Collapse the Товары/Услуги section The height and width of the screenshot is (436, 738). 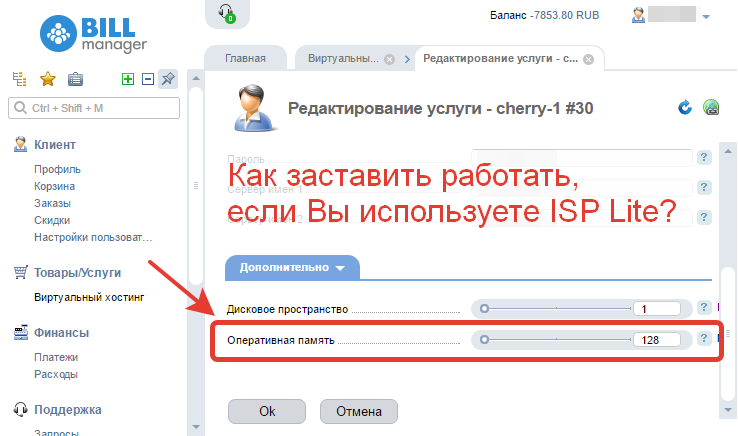pyautogui.click(x=77, y=273)
